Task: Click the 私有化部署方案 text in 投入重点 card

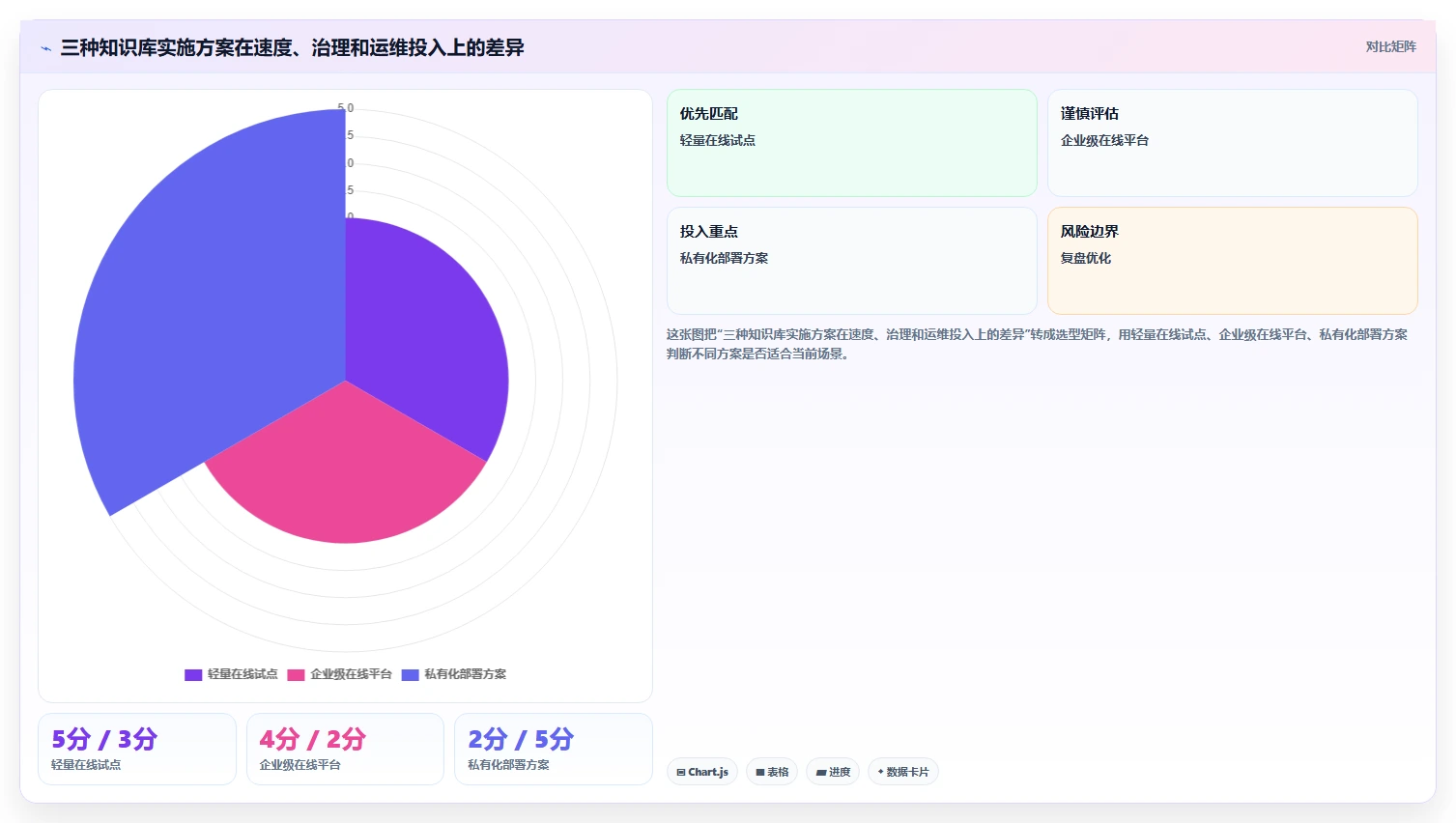Action: coord(724,258)
